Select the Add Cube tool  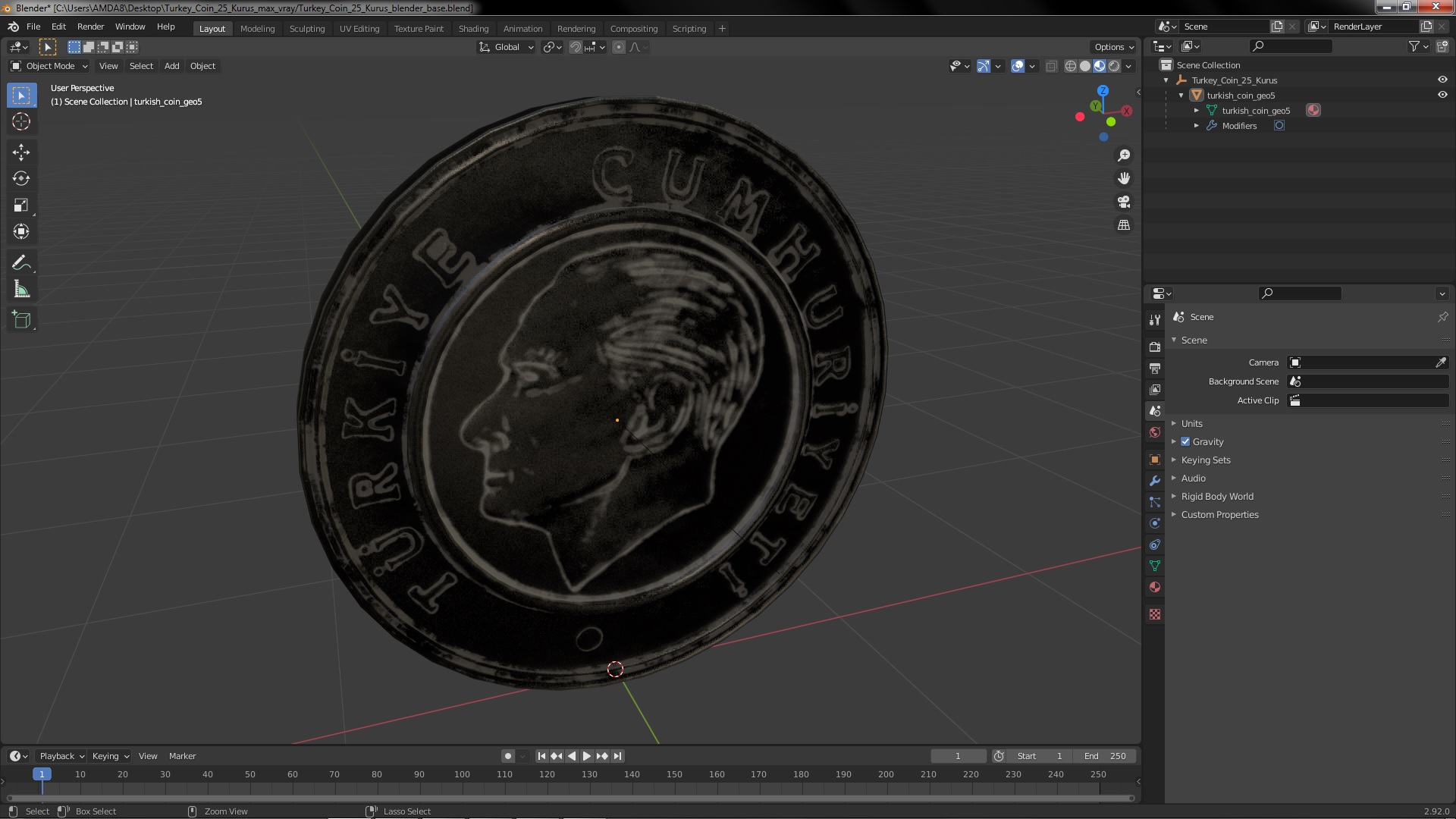point(21,320)
